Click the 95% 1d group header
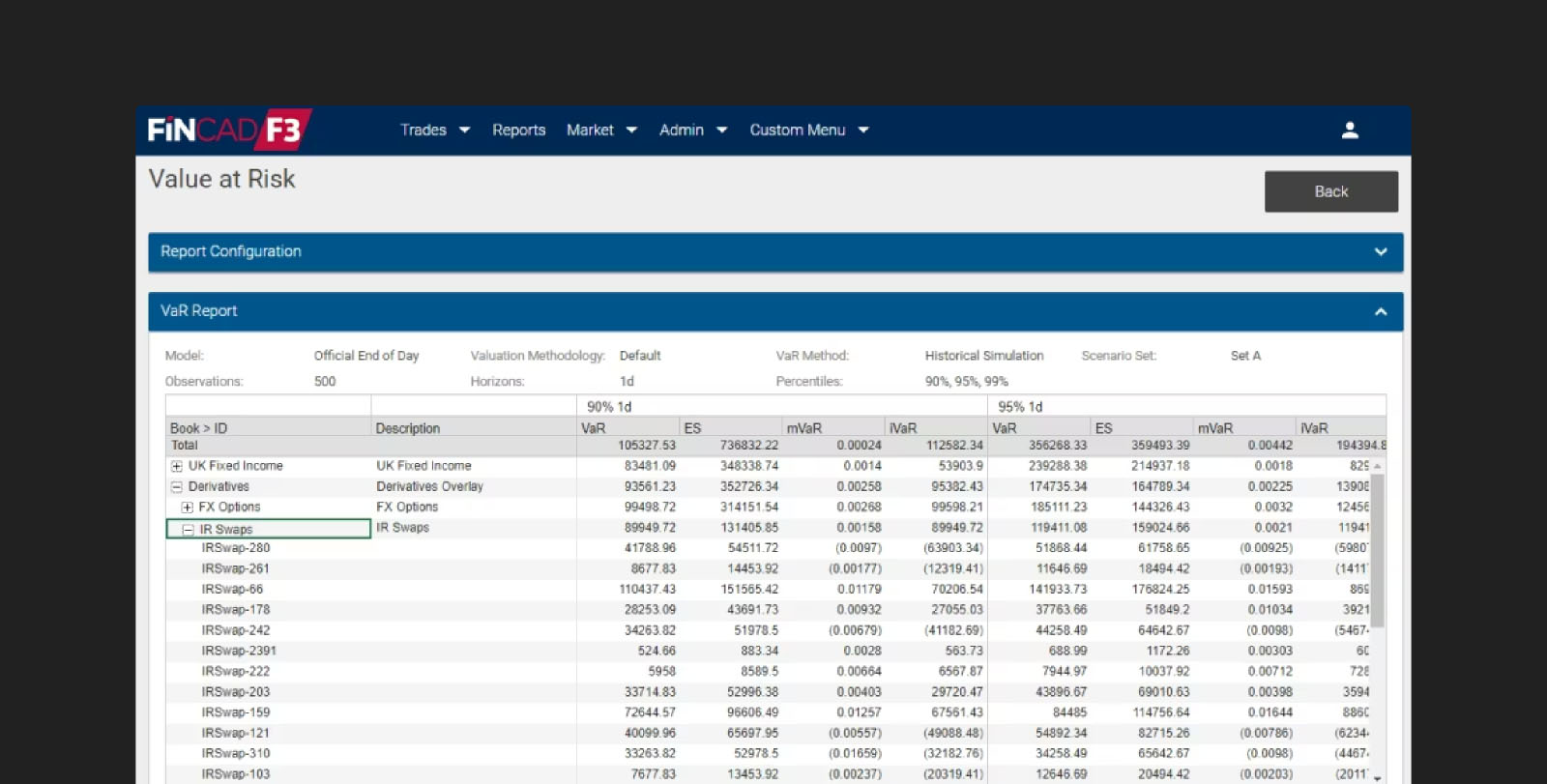The height and width of the screenshot is (784, 1547). (1186, 406)
